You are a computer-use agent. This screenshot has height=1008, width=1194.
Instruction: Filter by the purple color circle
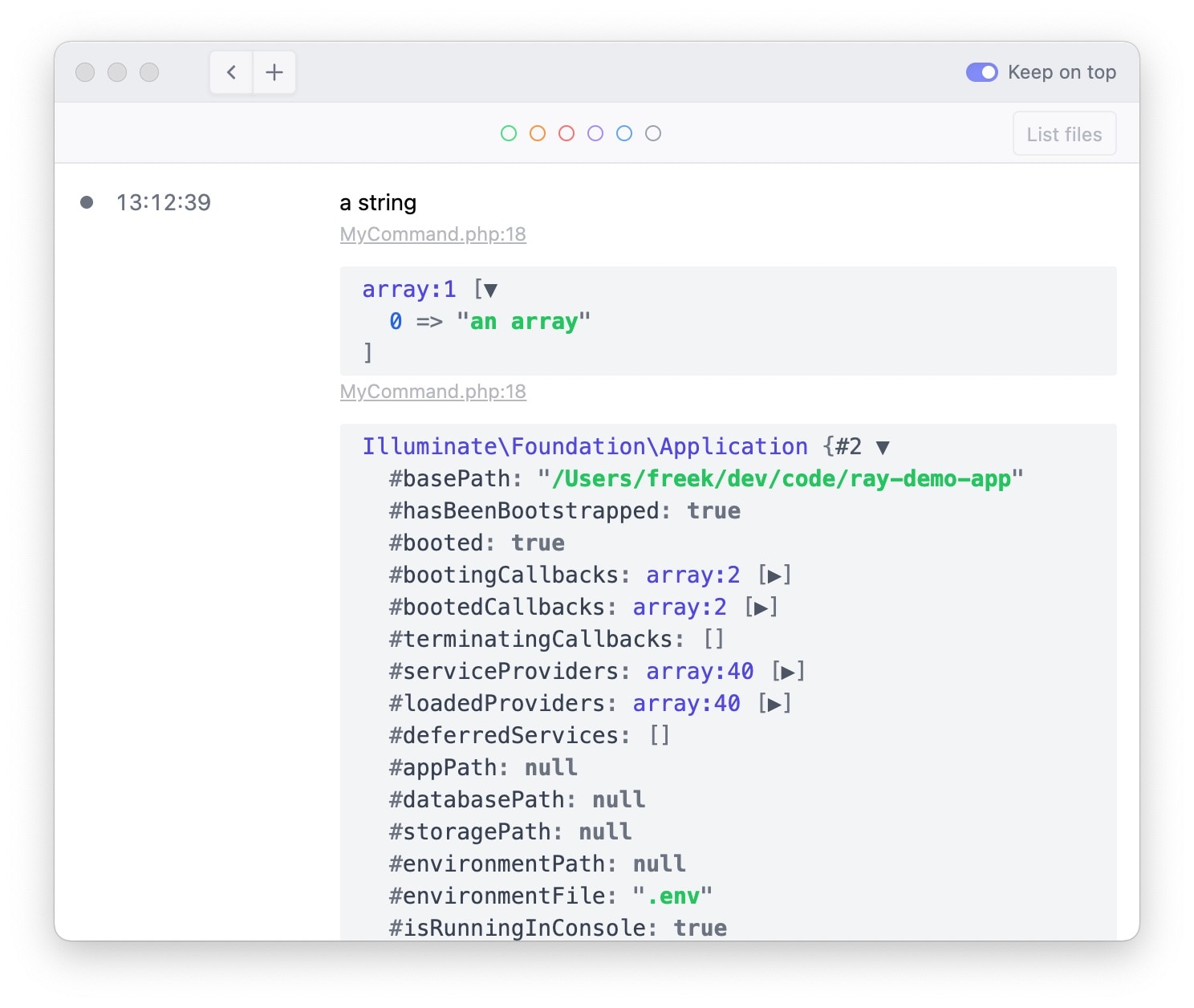[x=595, y=133]
